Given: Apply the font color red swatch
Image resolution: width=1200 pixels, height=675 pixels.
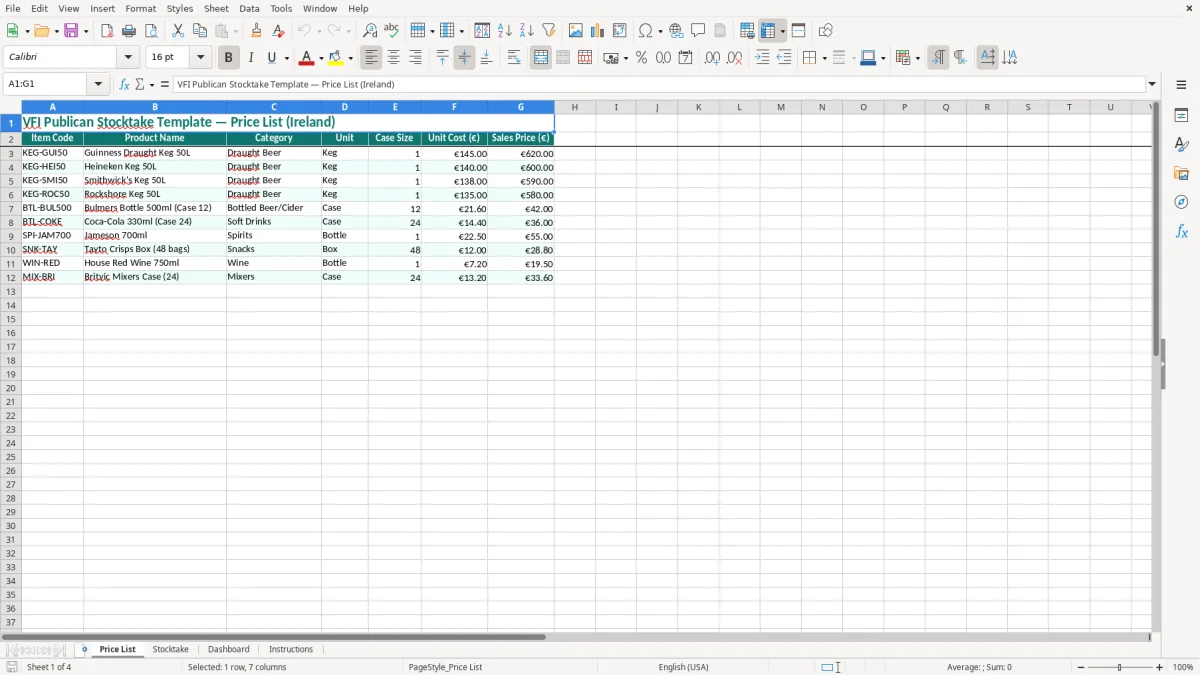Looking at the screenshot, I should (307, 58).
